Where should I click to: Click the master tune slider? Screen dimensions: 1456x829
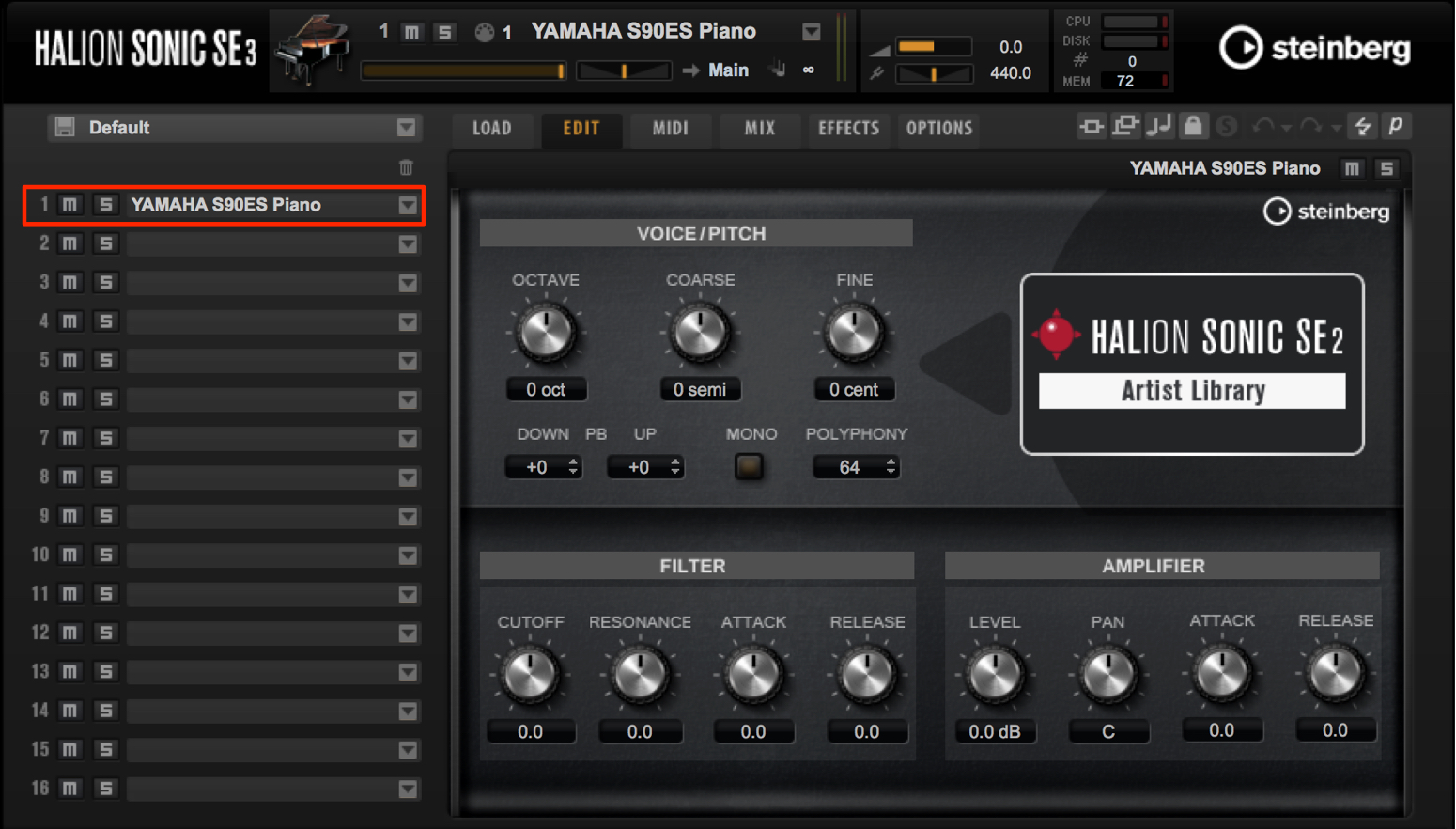934,73
